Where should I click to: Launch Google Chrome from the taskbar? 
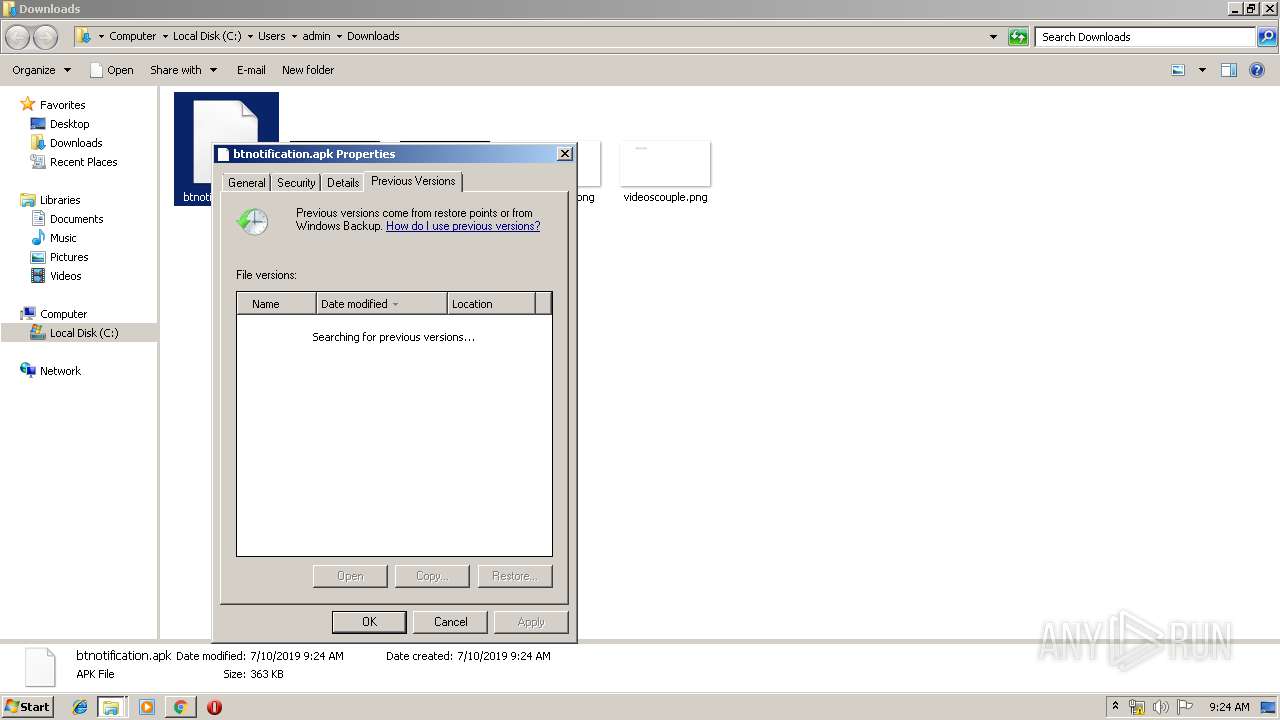pos(180,707)
